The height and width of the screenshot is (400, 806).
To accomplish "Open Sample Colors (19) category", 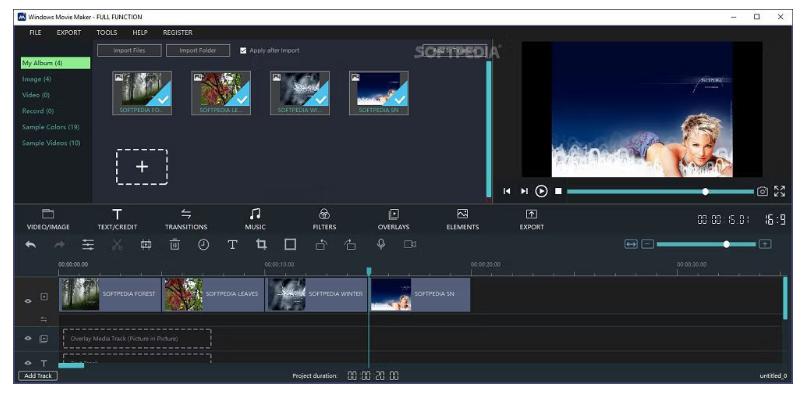I will pyautogui.click(x=50, y=127).
